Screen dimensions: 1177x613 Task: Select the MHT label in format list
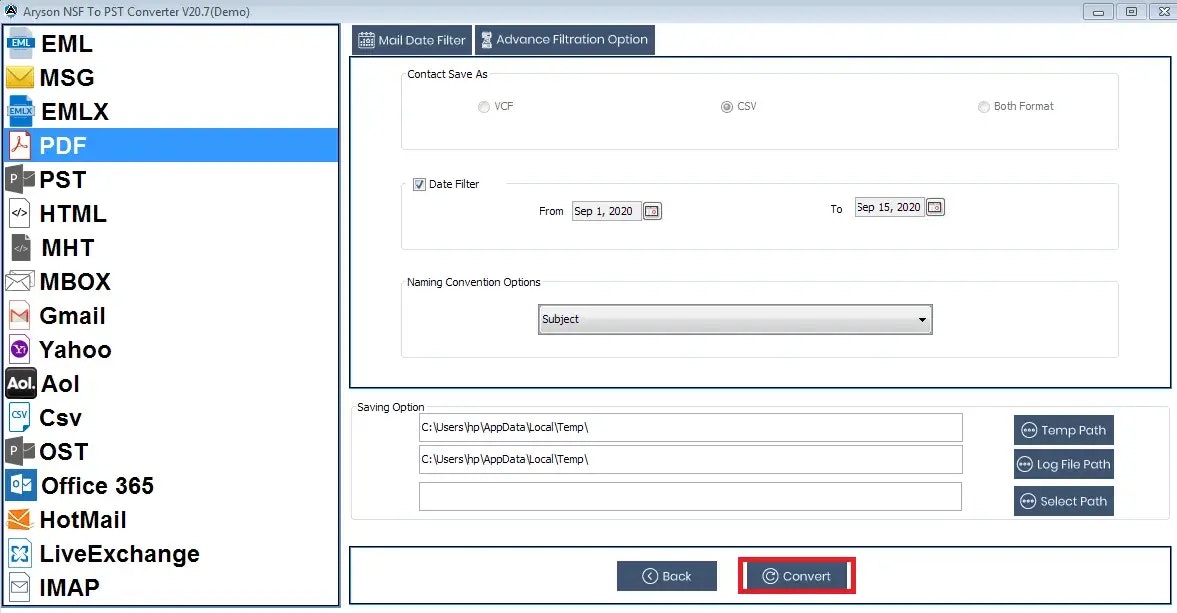pos(68,248)
